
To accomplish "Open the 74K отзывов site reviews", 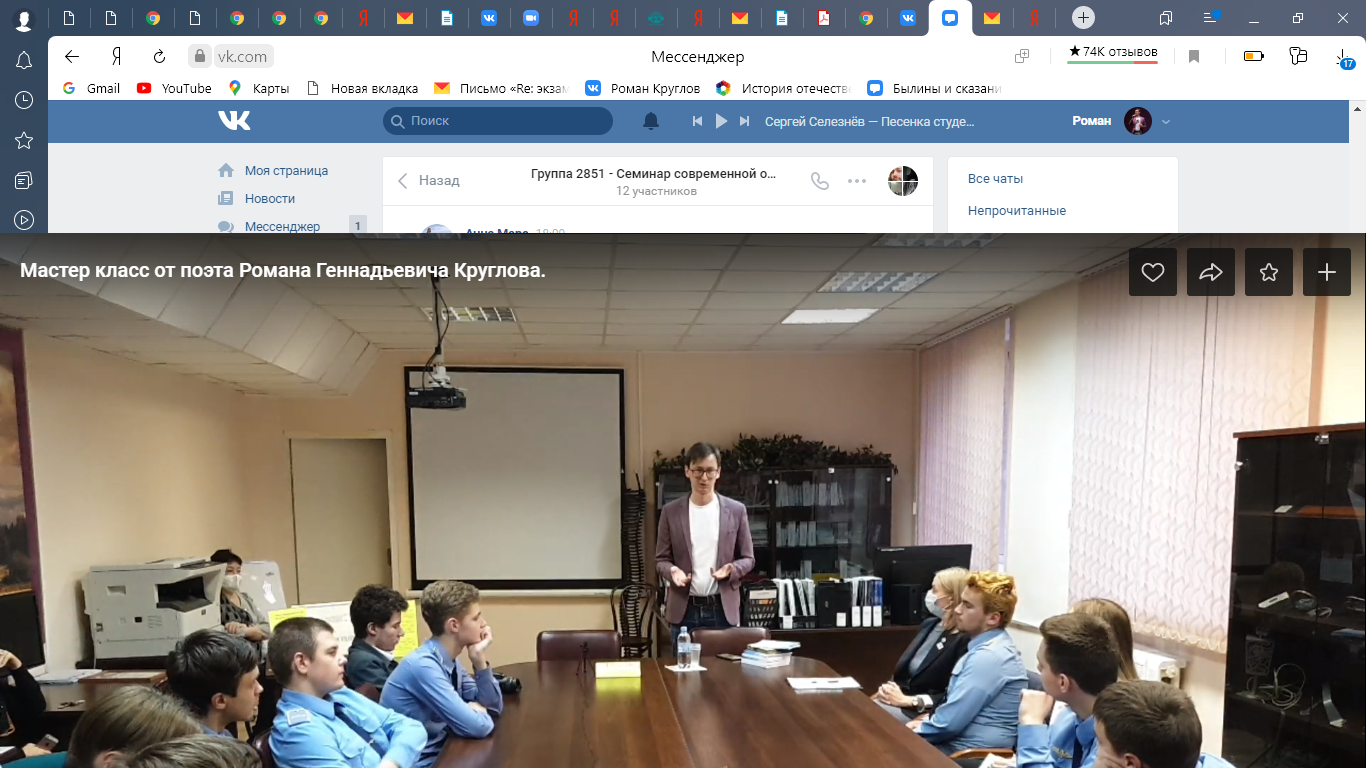I will click(x=1113, y=52).
